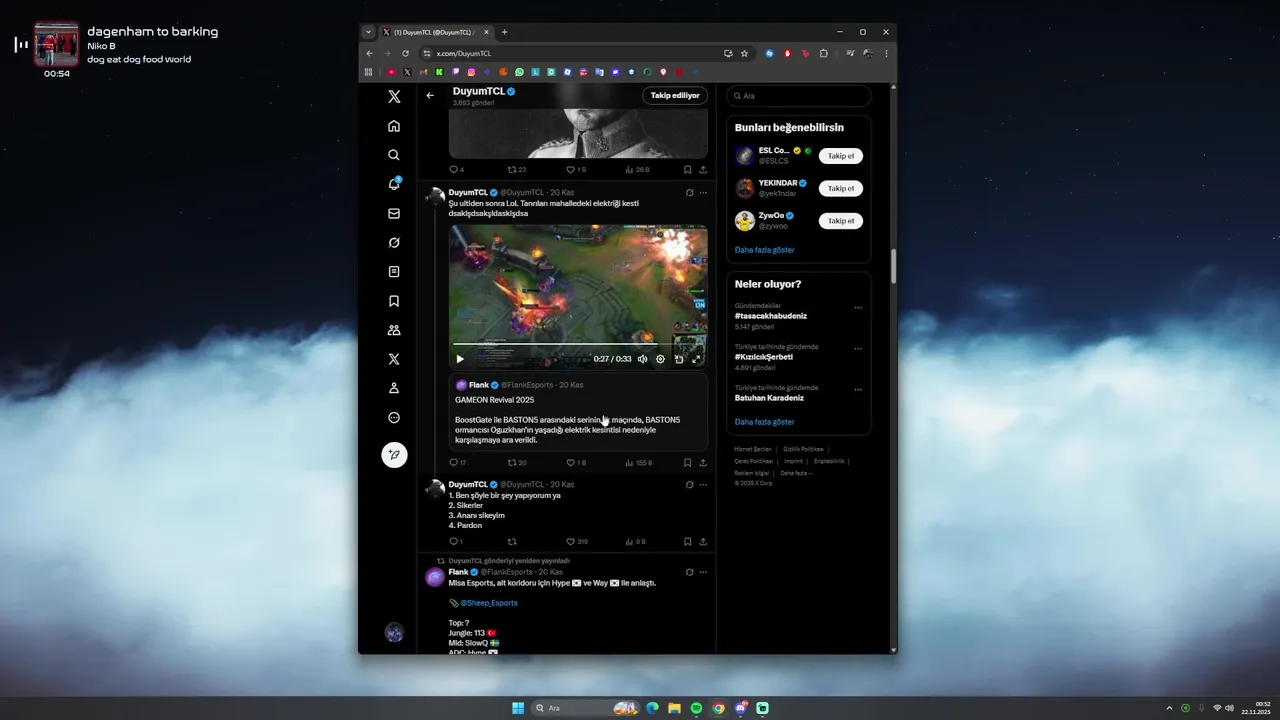The image size is (1280, 720).
Task: Open the Explore search icon in sidebar
Action: click(394, 155)
